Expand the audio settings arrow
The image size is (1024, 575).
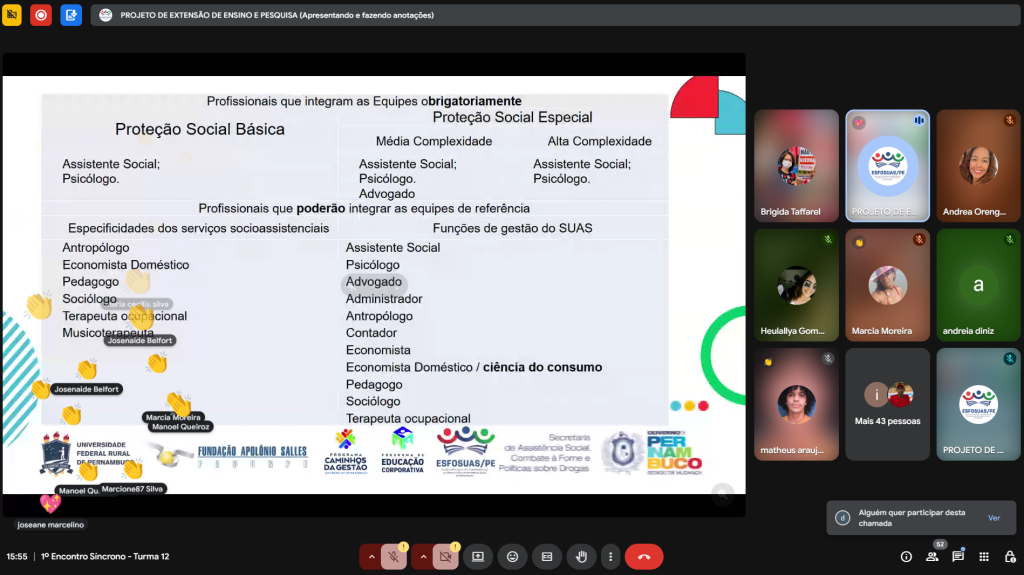coord(371,557)
